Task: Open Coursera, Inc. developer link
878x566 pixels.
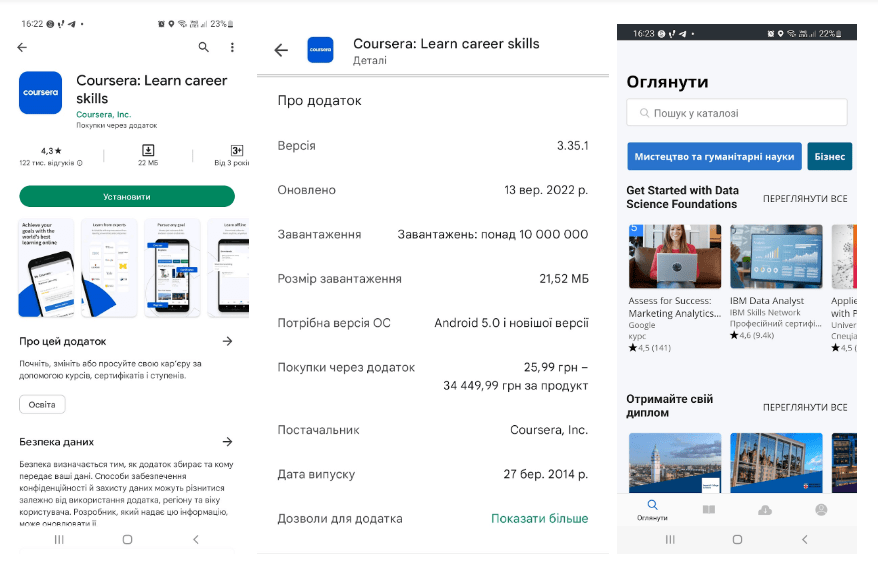Action: coord(103,114)
